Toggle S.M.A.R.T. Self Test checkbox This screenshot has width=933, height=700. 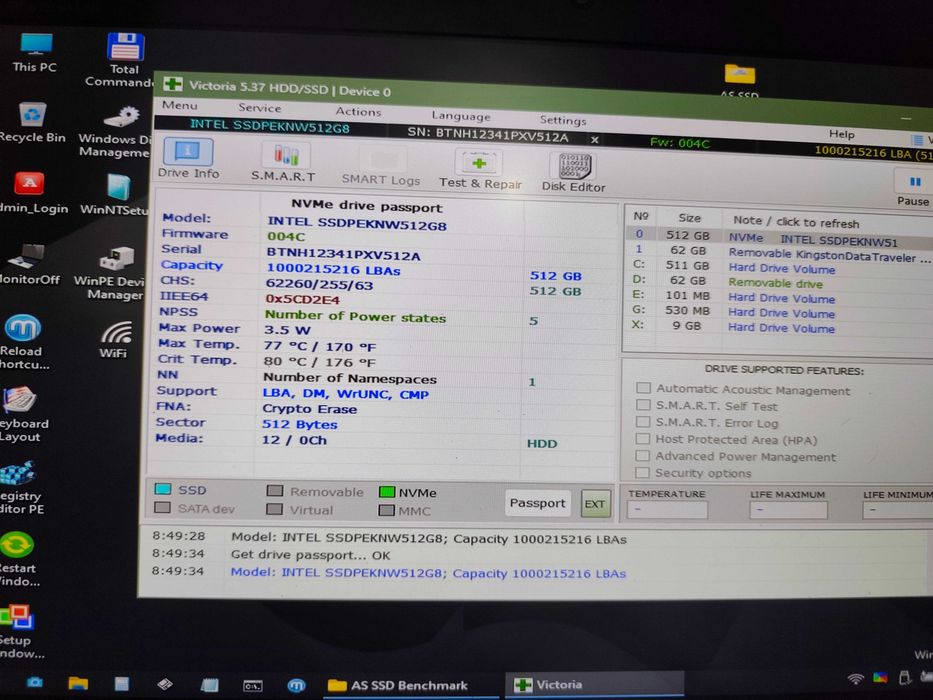tap(643, 405)
